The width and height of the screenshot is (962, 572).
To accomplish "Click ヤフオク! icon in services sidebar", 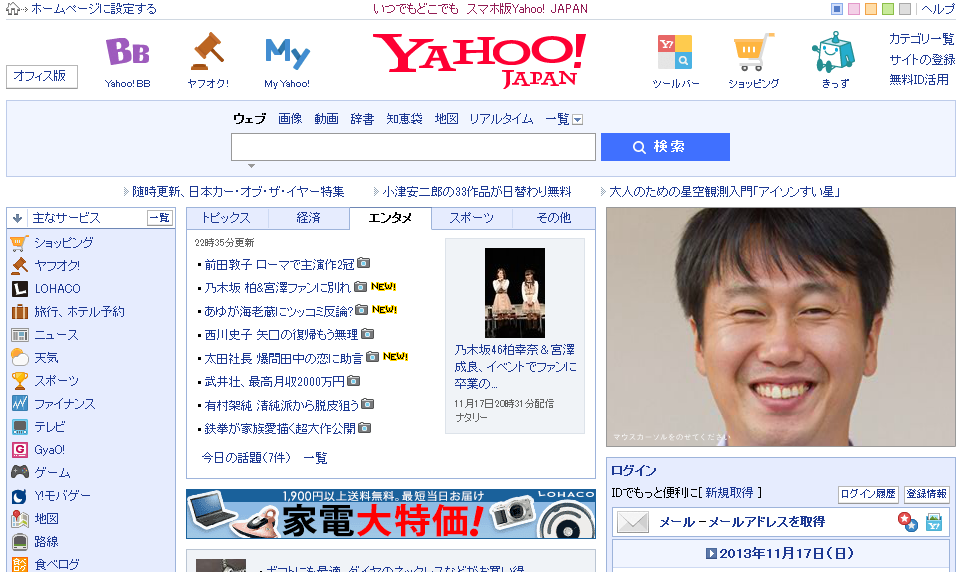I will [20, 266].
